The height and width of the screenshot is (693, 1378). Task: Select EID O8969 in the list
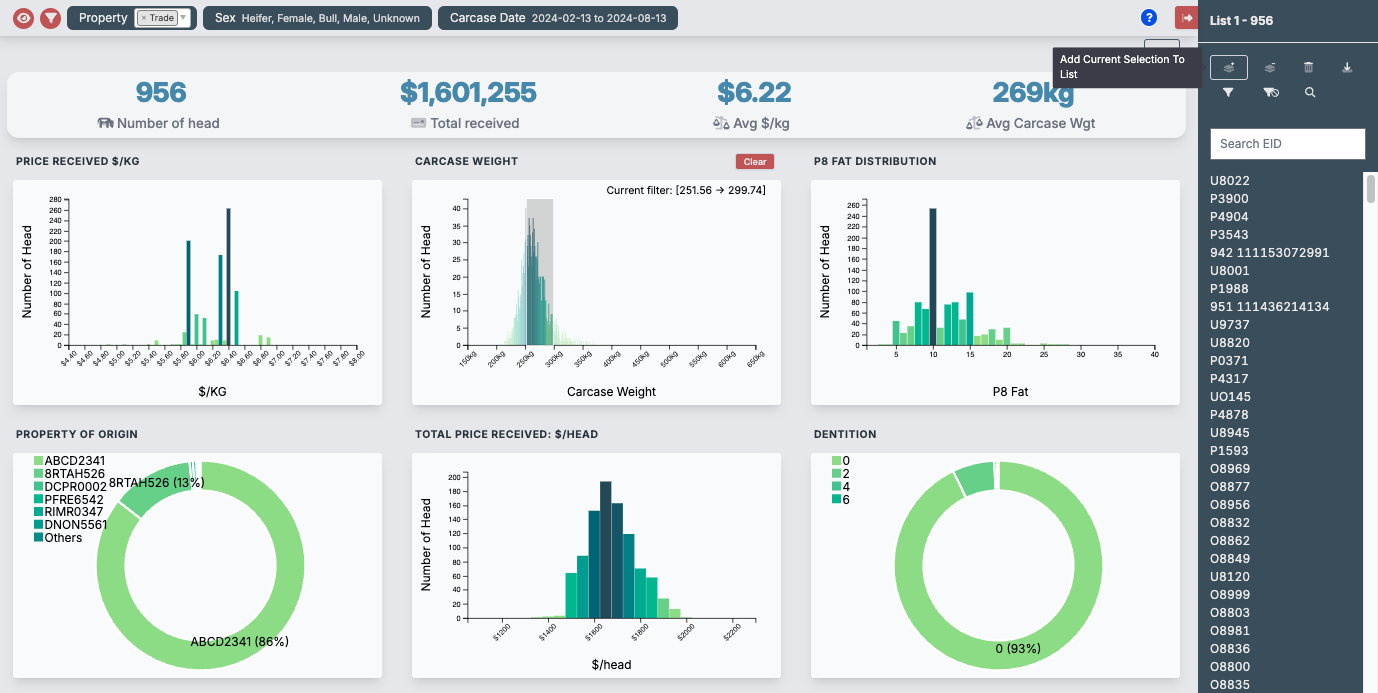point(1230,469)
